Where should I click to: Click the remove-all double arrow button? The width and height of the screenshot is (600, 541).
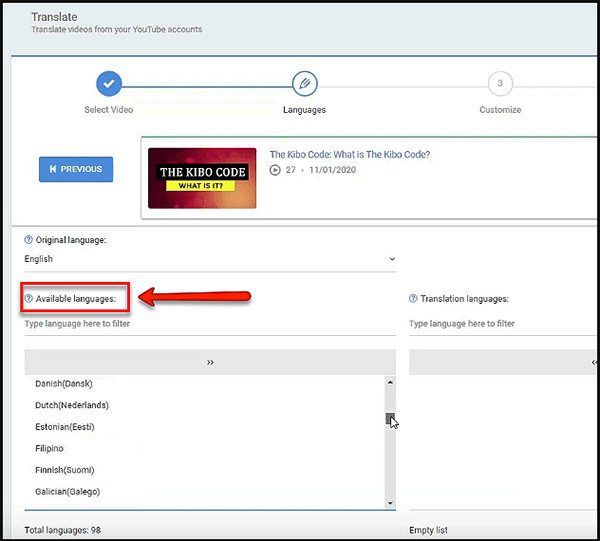pyautogui.click(x=503, y=362)
